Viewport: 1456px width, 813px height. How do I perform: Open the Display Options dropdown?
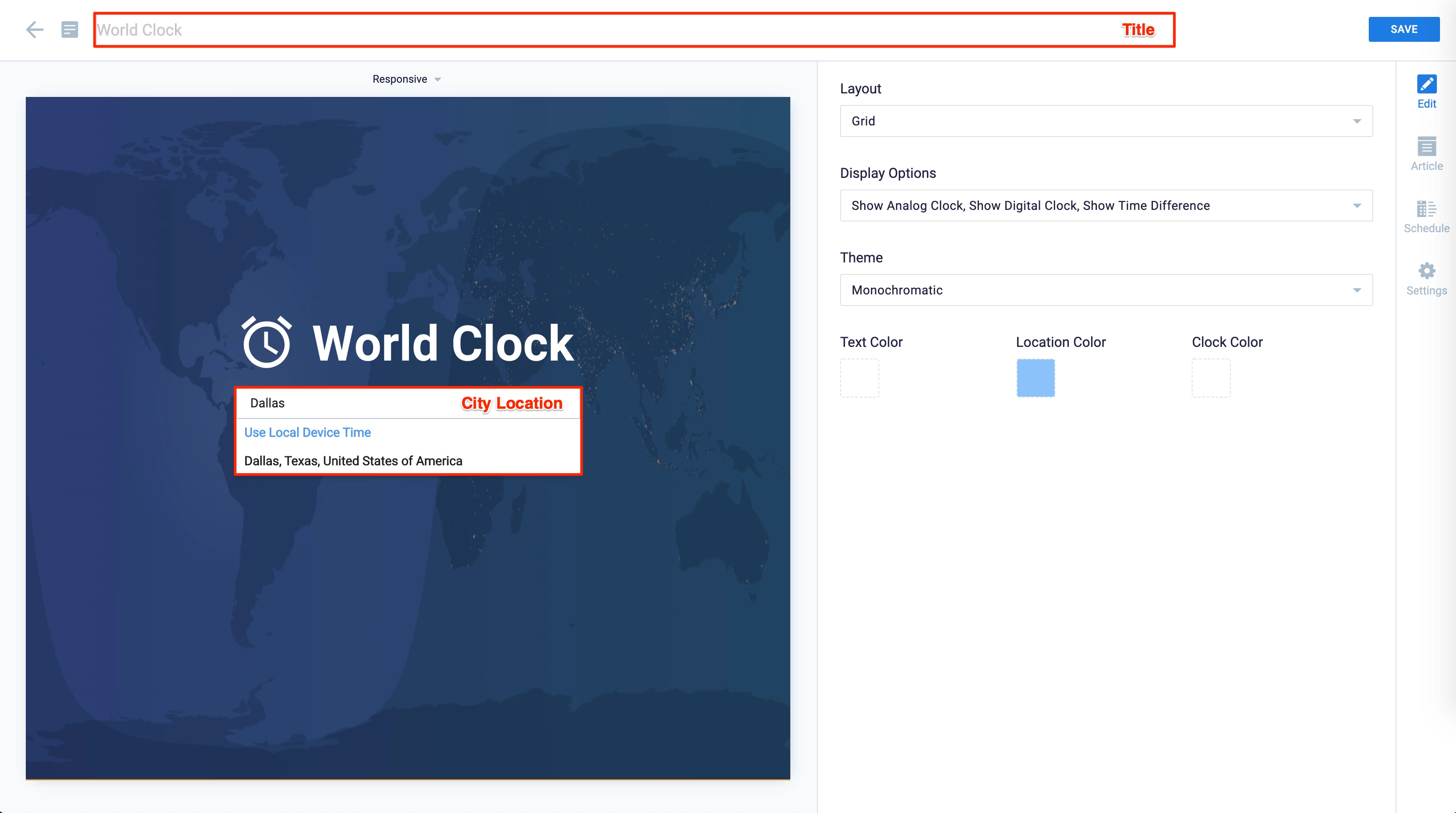tap(1105, 205)
